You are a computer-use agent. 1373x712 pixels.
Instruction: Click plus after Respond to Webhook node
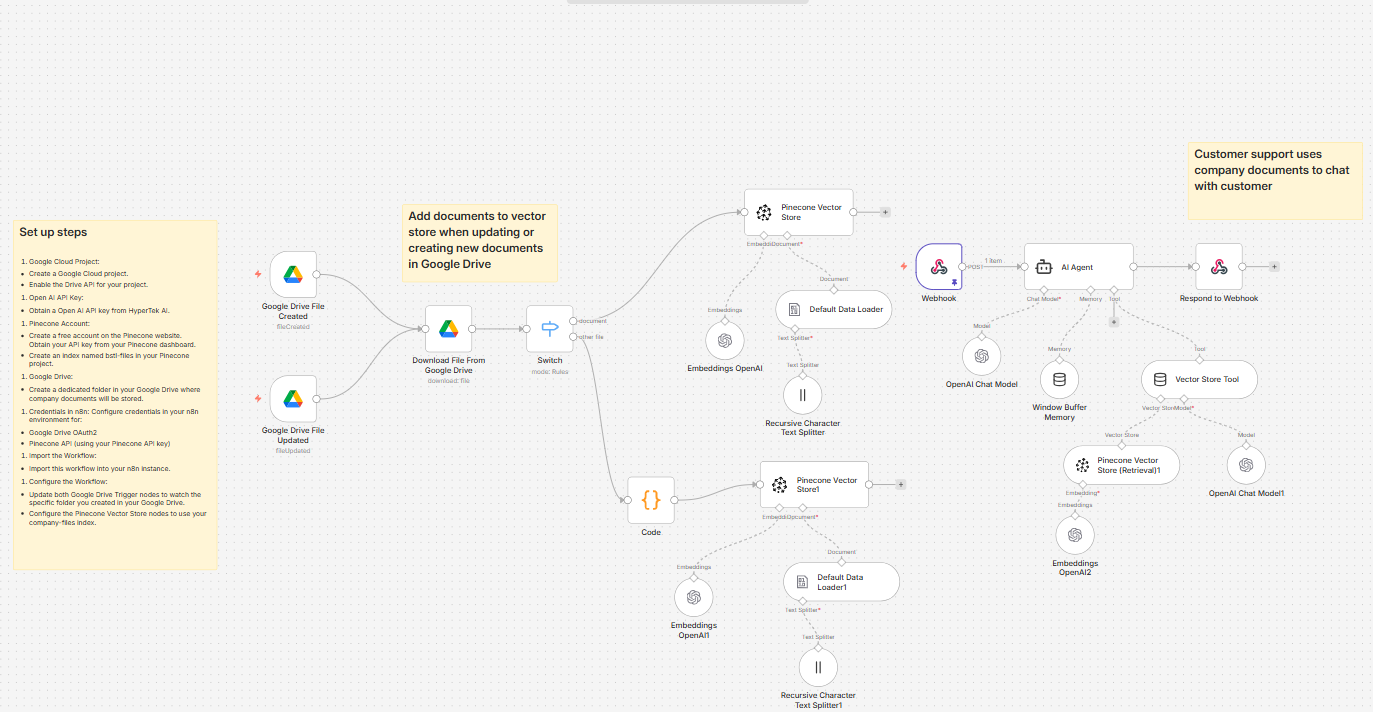(x=1273, y=266)
